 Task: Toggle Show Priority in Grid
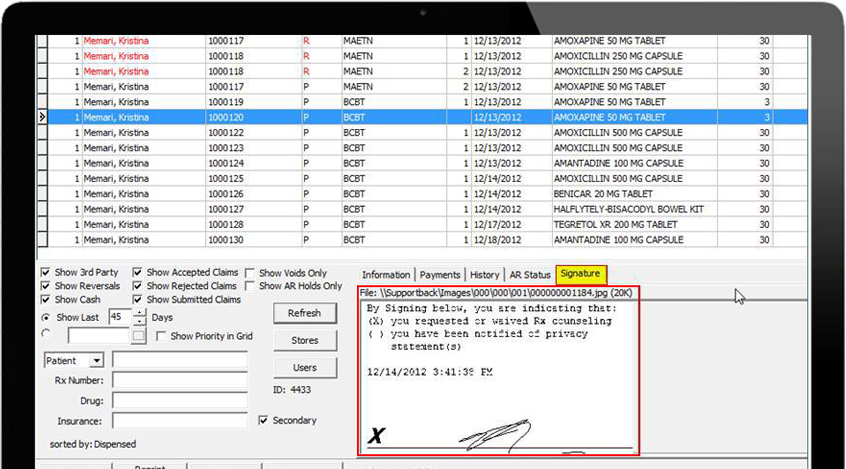[x=162, y=337]
